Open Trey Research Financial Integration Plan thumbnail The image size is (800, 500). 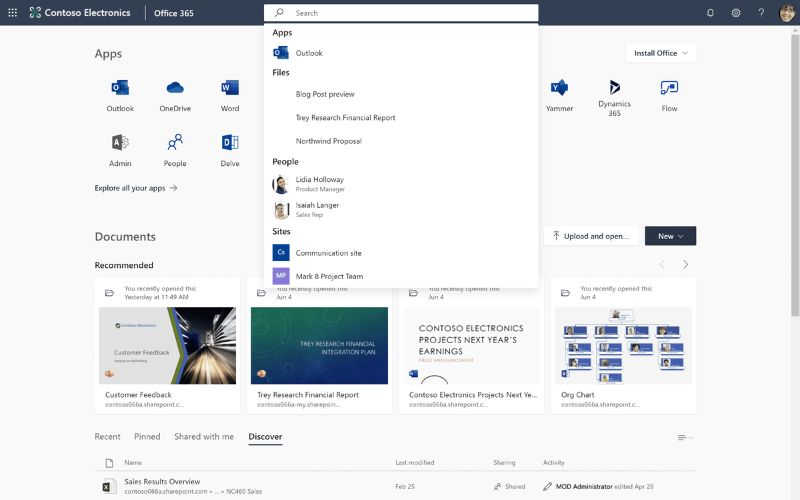pyautogui.click(x=319, y=345)
